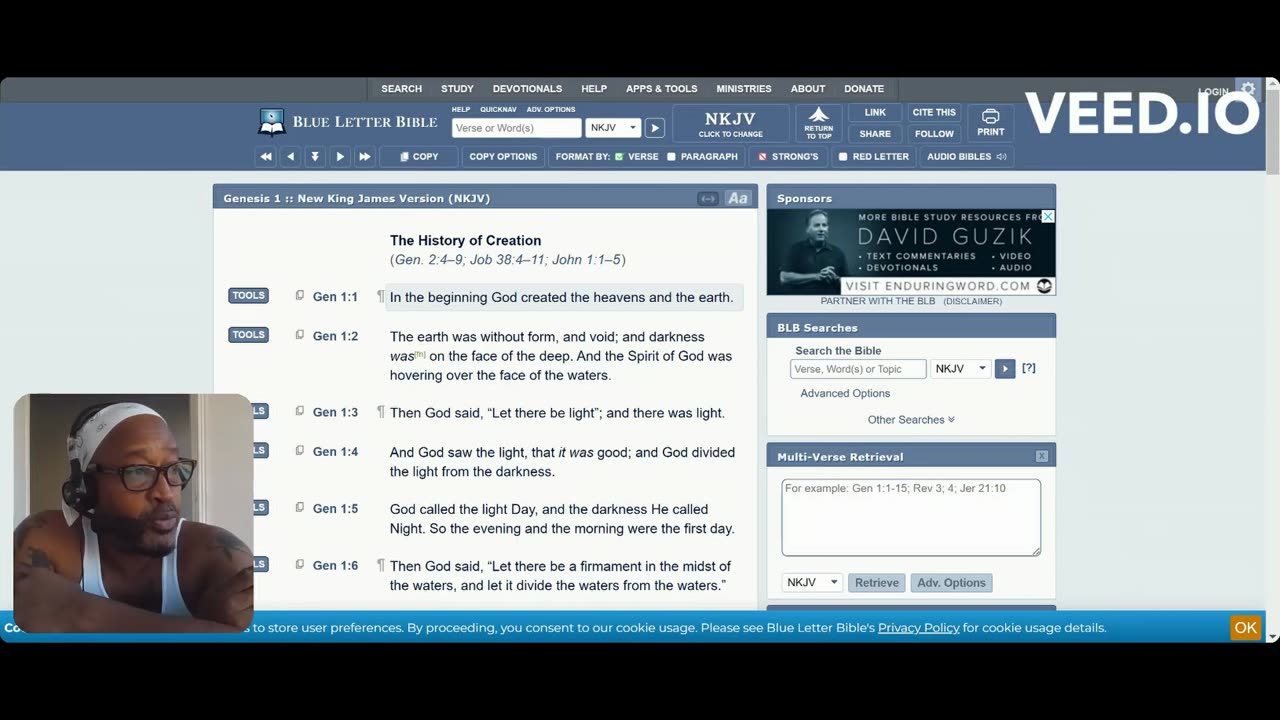Screen dimensions: 1280x720
Task: Click the Copy Options button
Action: (x=503, y=157)
